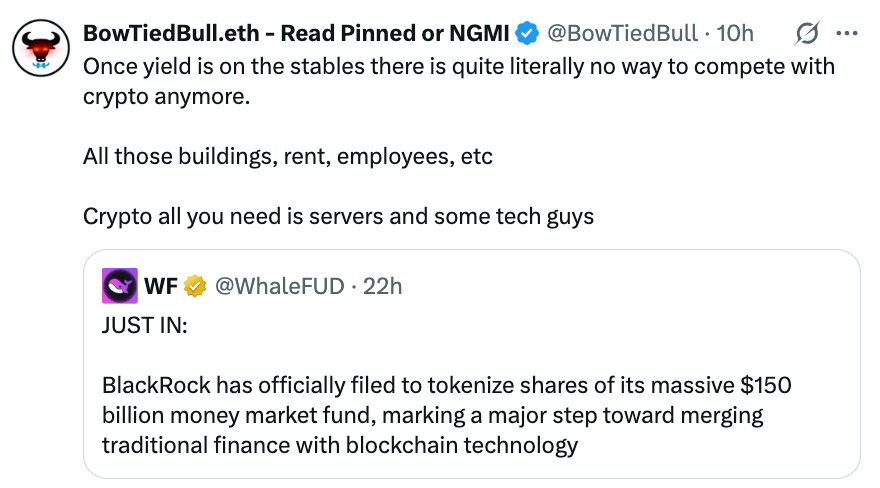Image resolution: width=880 pixels, height=488 pixels.
Task: Open the Grok explain icon
Action: pos(805,34)
